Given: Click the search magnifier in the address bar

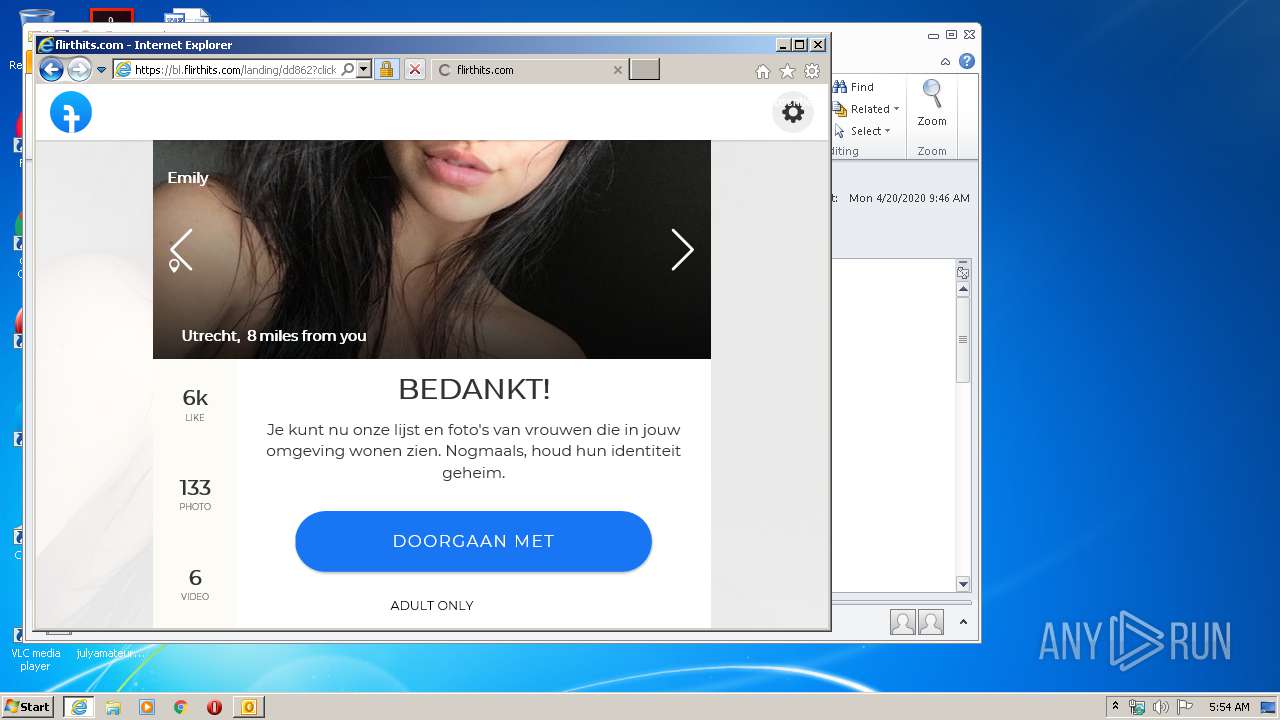Looking at the screenshot, I should point(348,70).
